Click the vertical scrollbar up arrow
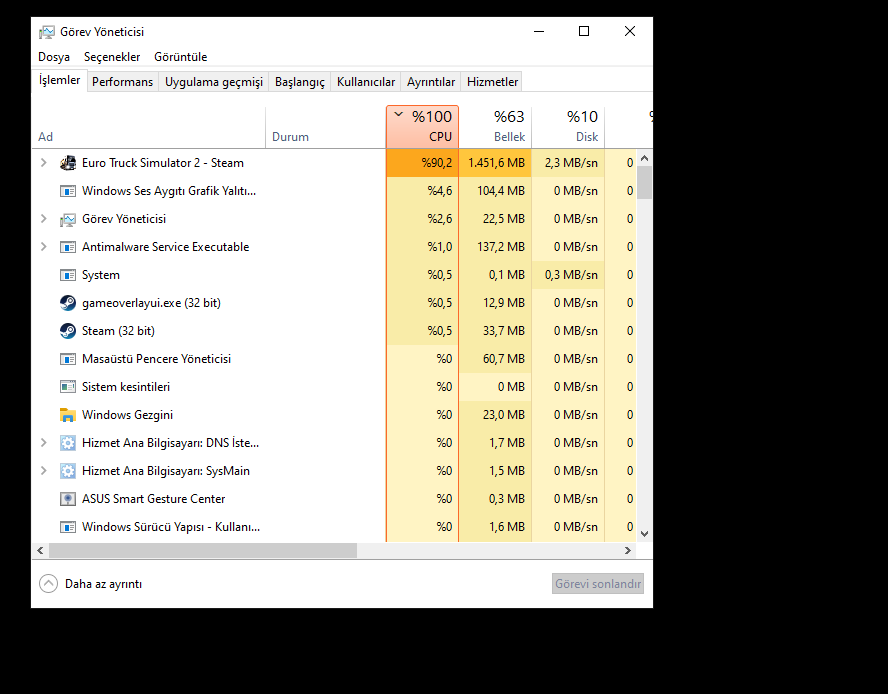This screenshot has height=694, width=888. coord(644,159)
